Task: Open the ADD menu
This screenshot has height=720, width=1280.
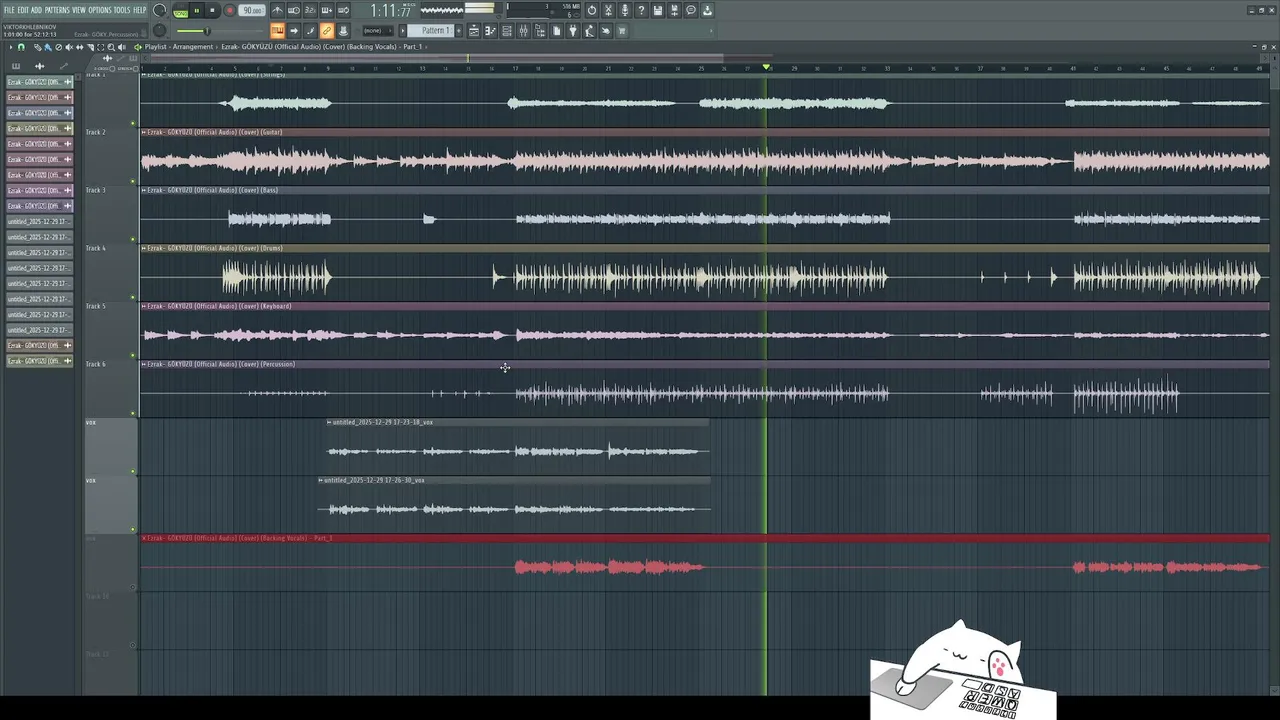Action: (x=36, y=10)
